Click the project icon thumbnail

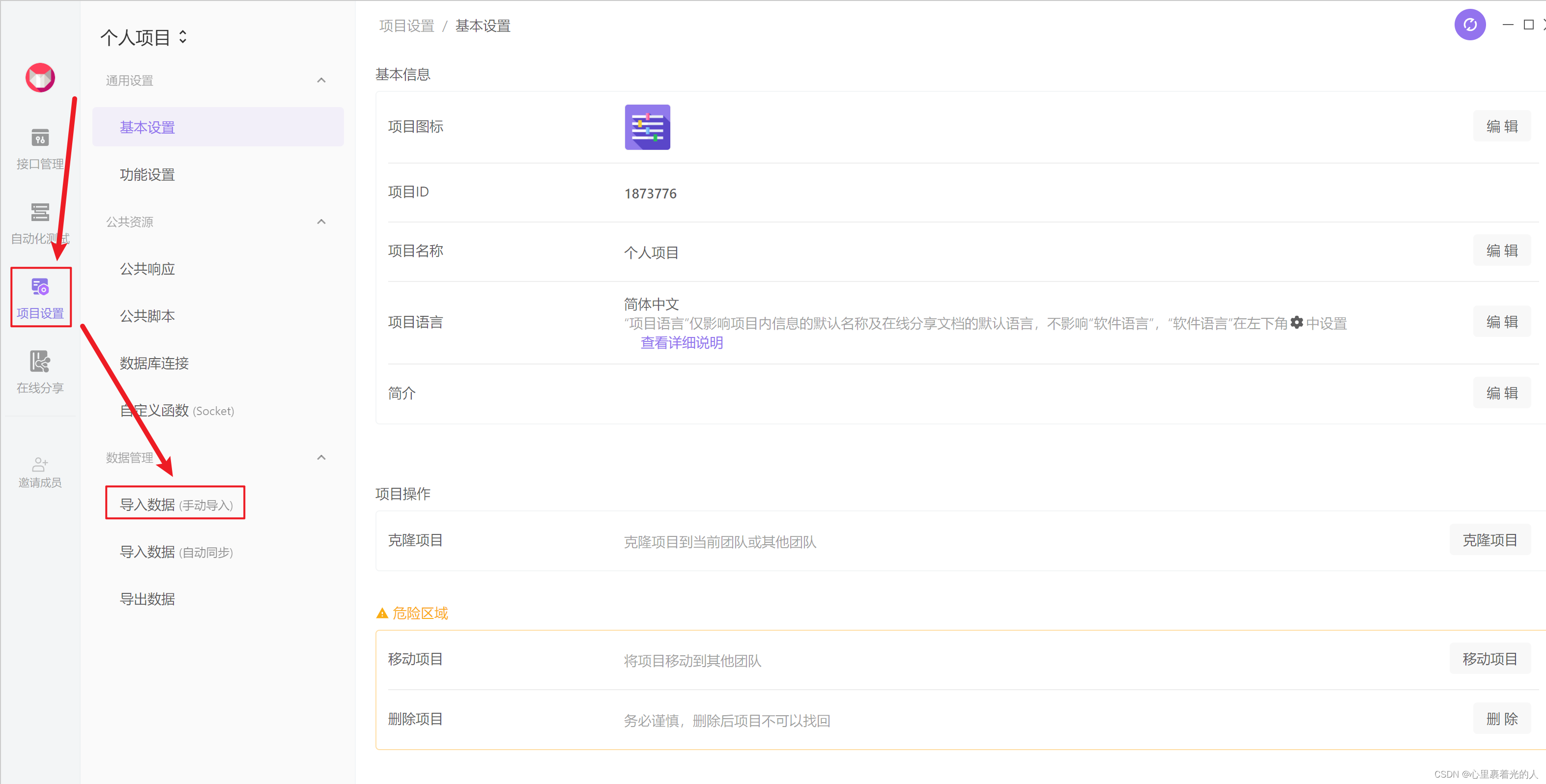tap(647, 127)
